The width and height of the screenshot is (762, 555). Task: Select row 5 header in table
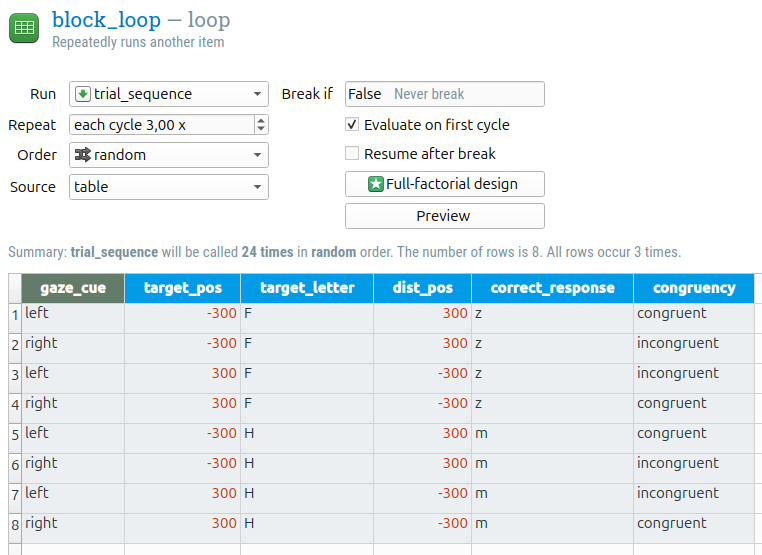coord(14,434)
